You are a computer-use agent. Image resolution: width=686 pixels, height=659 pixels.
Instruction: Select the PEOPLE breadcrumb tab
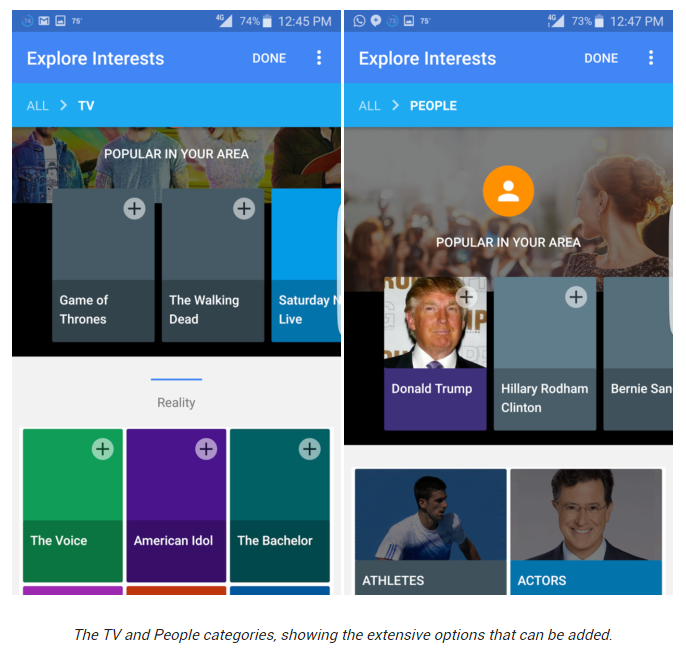tap(433, 106)
